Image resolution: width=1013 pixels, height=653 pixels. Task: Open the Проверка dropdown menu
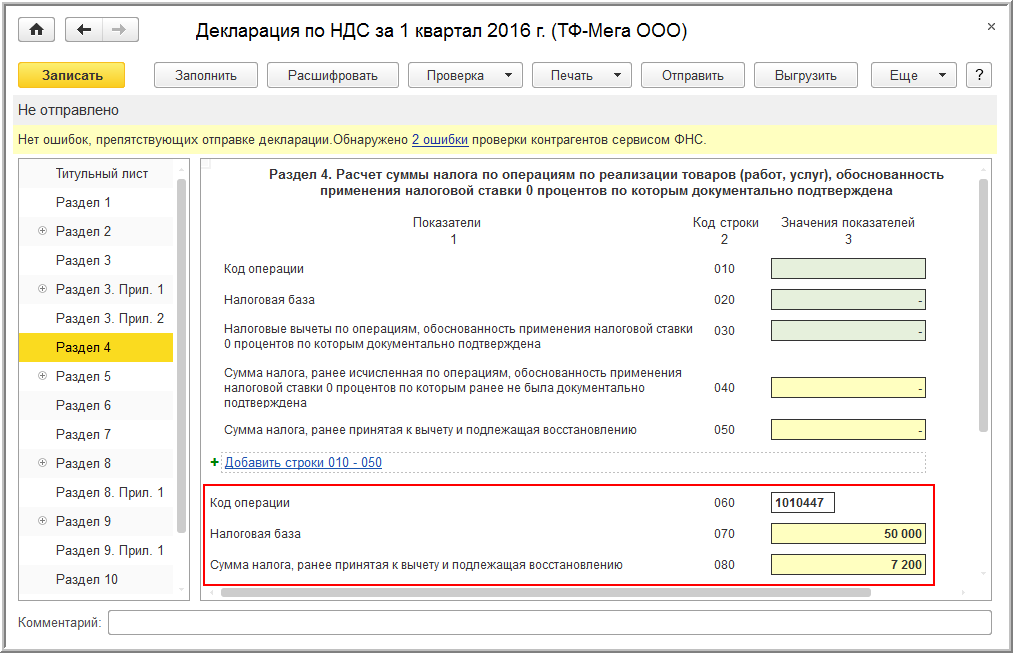pos(465,75)
